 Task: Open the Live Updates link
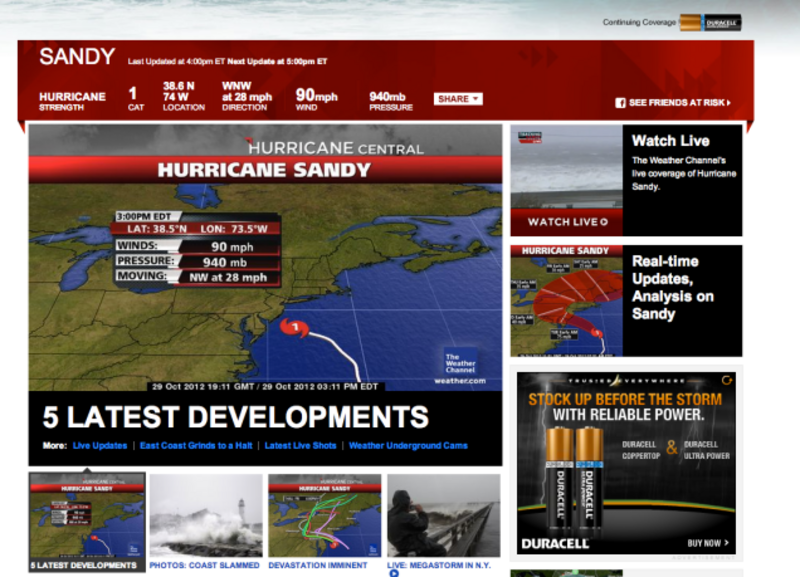(x=100, y=446)
